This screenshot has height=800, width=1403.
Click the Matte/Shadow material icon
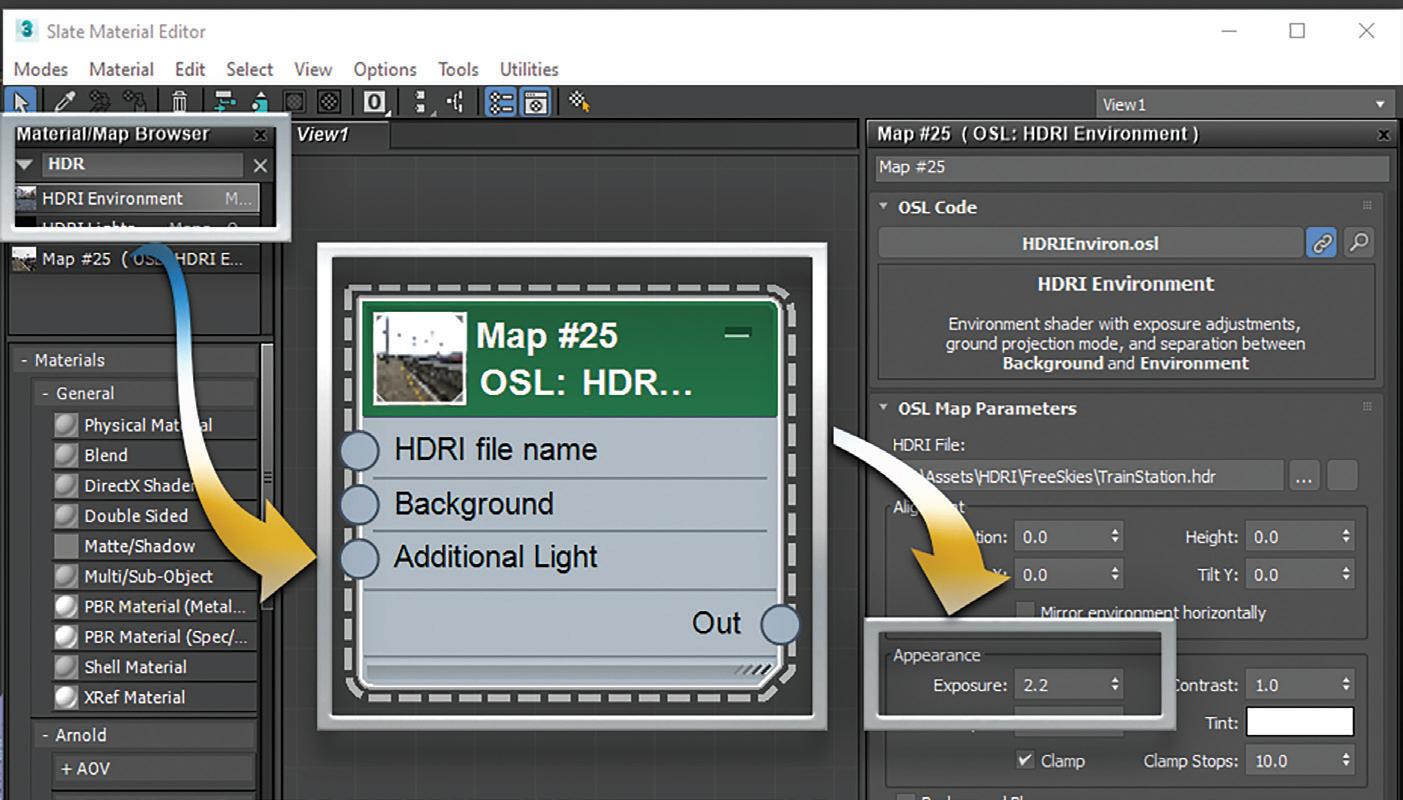point(66,546)
